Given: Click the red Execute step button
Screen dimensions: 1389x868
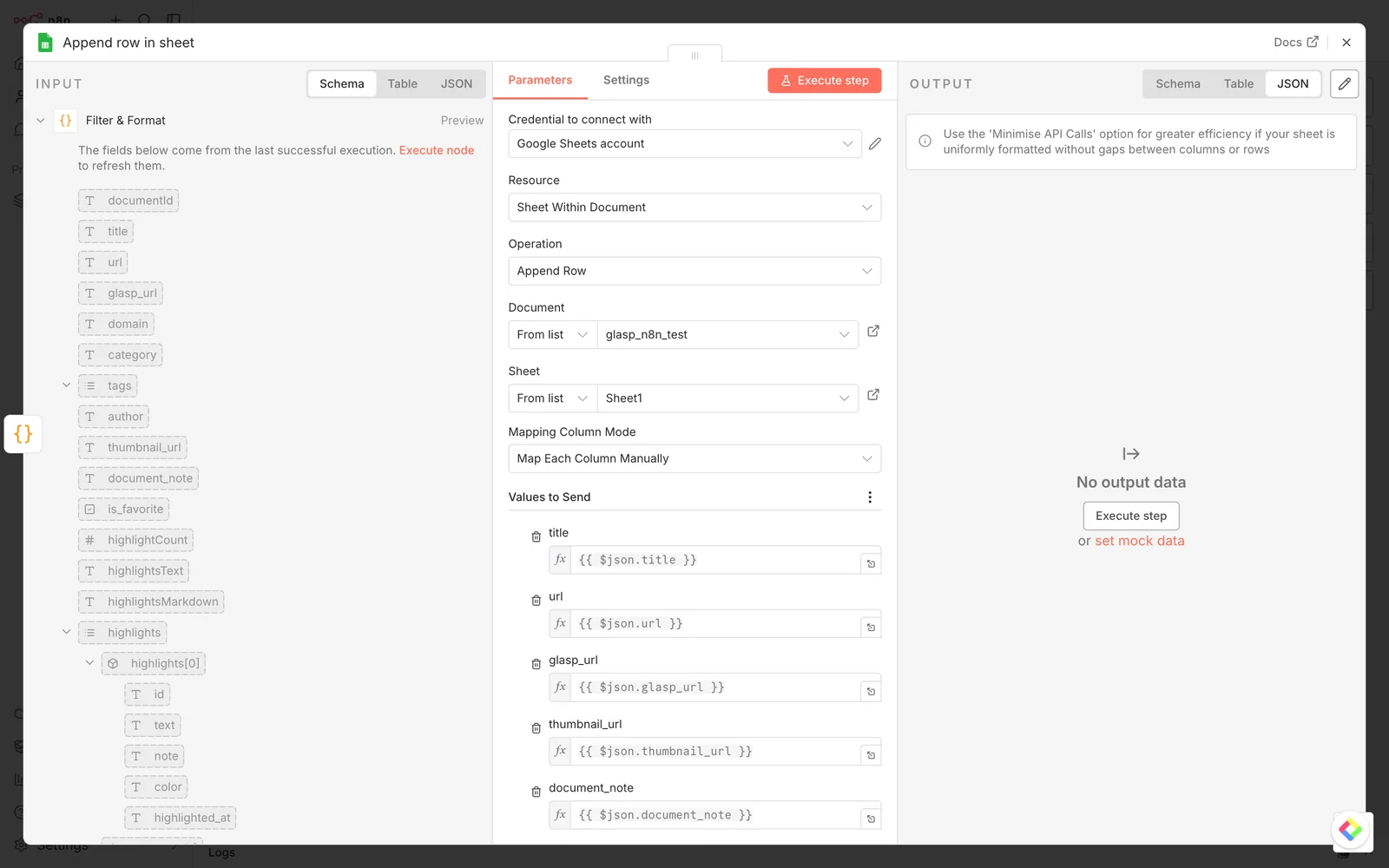Looking at the screenshot, I should [825, 81].
